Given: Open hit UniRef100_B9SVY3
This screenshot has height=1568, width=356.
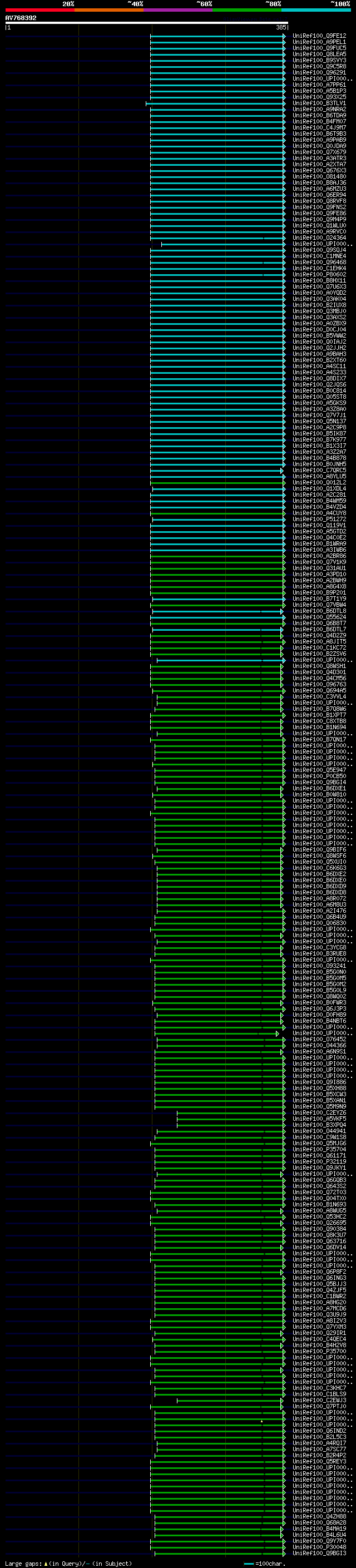Looking at the screenshot, I should (319, 60).
